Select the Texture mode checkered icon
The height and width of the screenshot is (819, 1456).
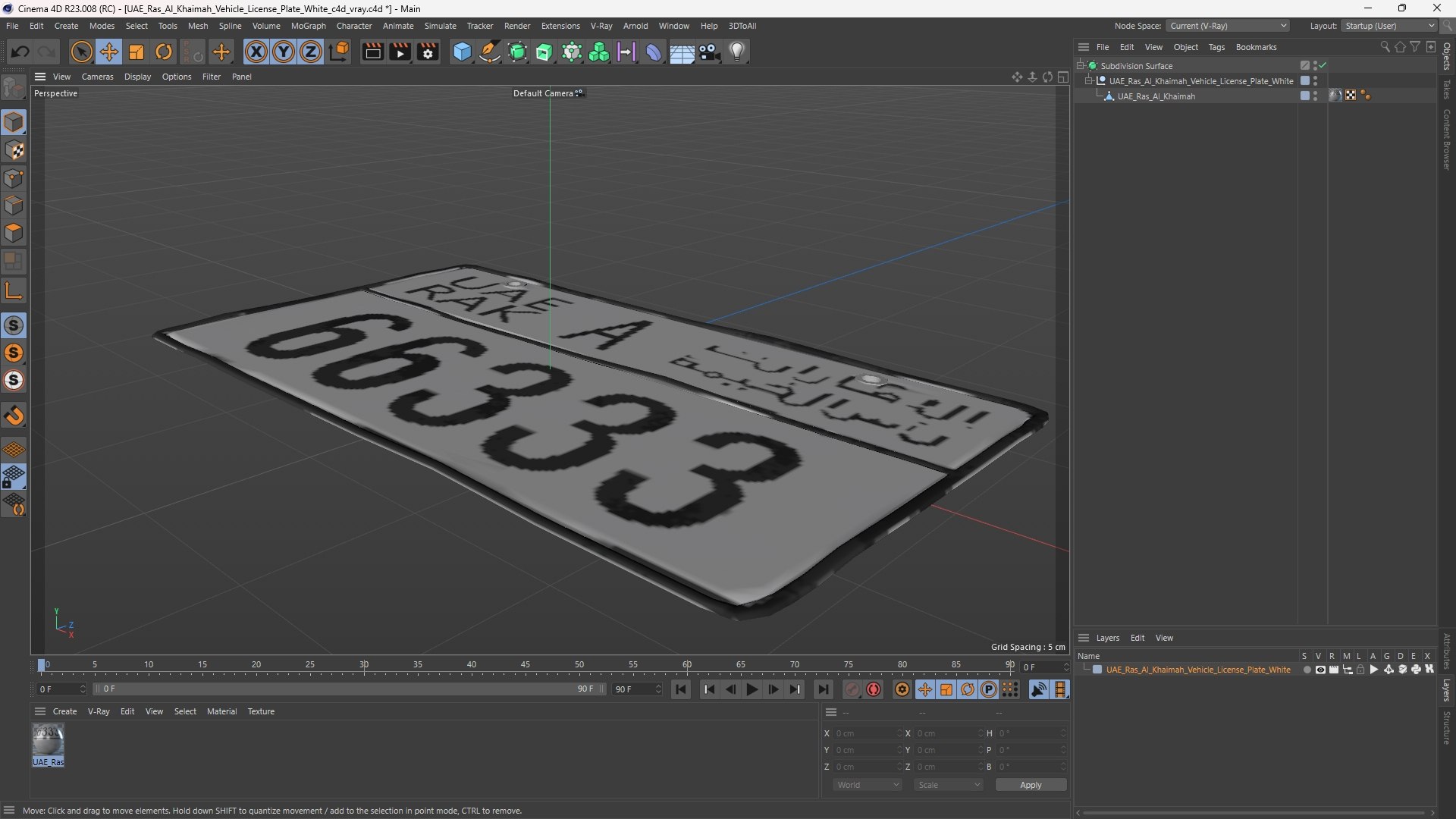coord(14,151)
